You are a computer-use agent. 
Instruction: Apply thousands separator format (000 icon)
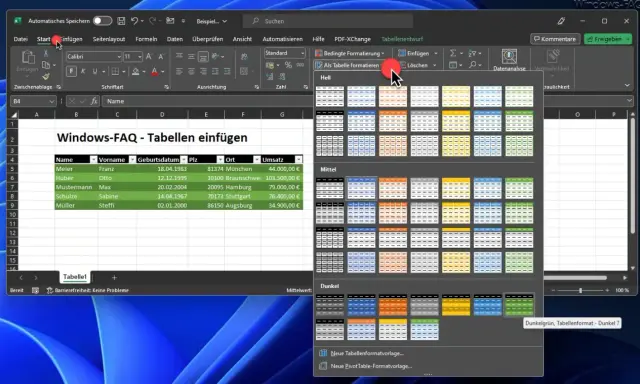(x=300, y=65)
